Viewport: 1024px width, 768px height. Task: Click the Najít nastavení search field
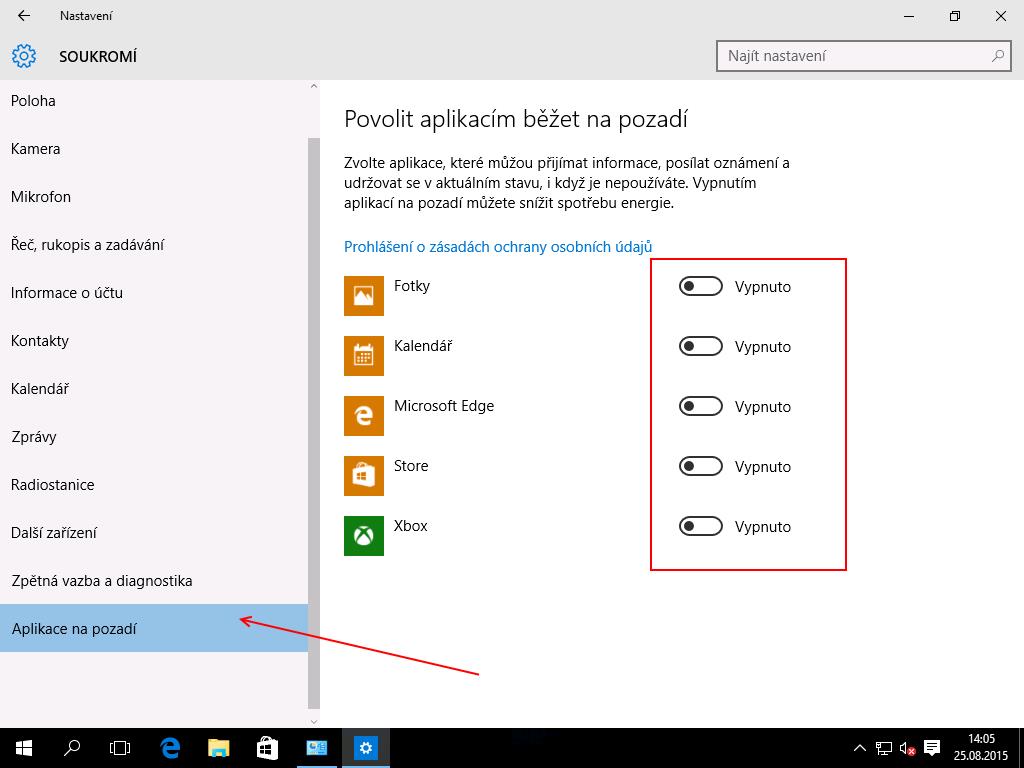pos(855,56)
